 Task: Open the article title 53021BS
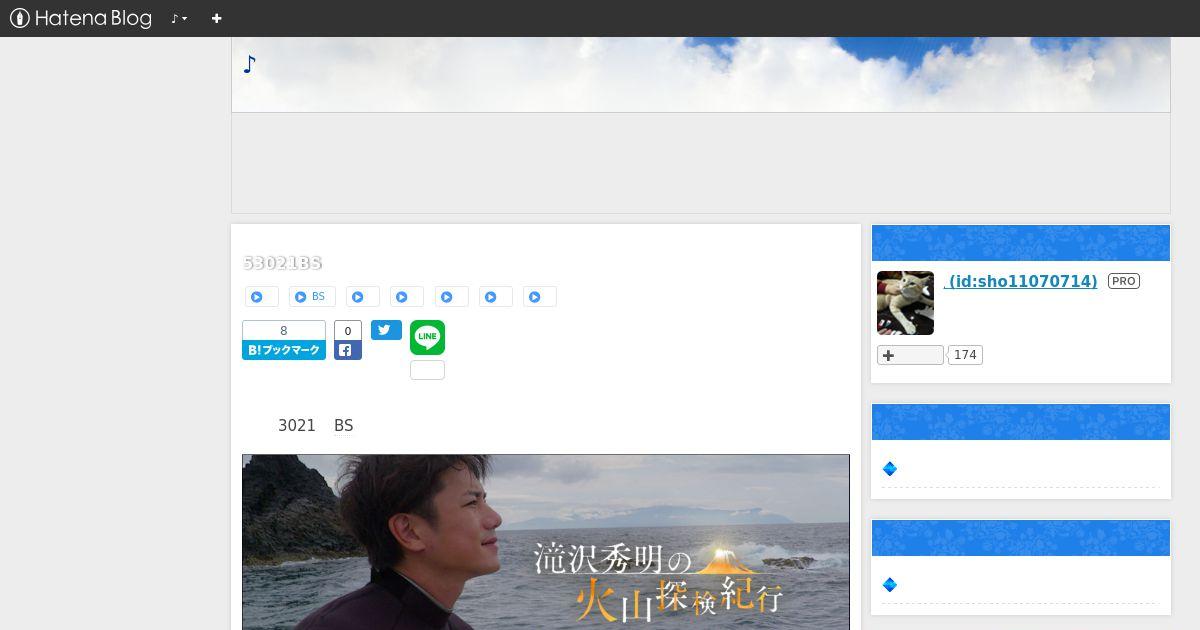(x=282, y=263)
